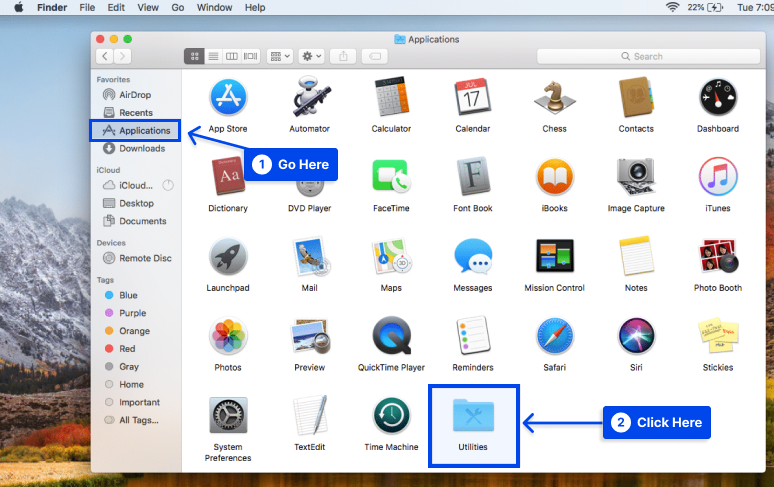Open the View menu

pyautogui.click(x=148, y=7)
